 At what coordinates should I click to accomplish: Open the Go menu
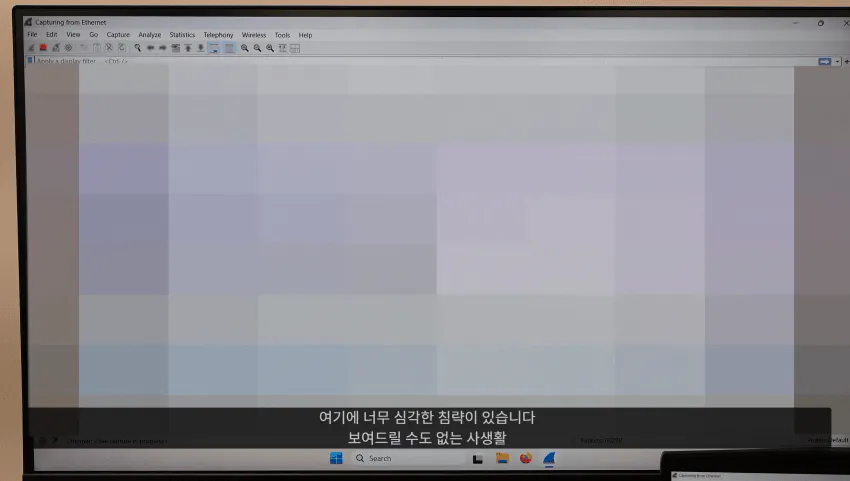(x=94, y=35)
